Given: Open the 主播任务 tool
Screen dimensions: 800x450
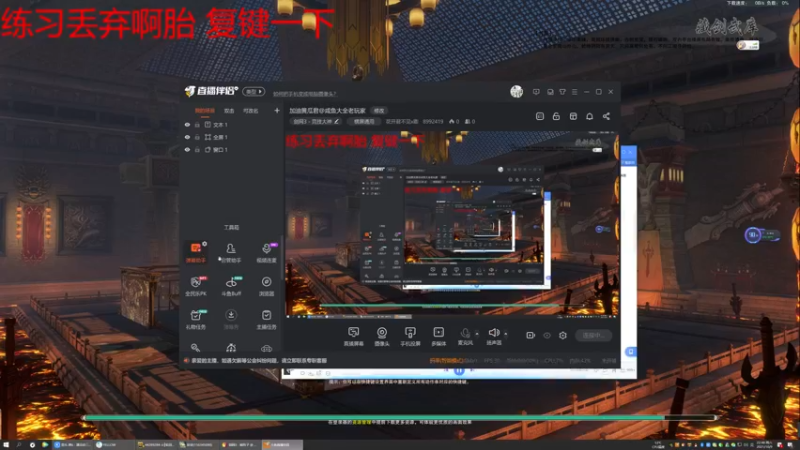Looking at the screenshot, I should 266,319.
